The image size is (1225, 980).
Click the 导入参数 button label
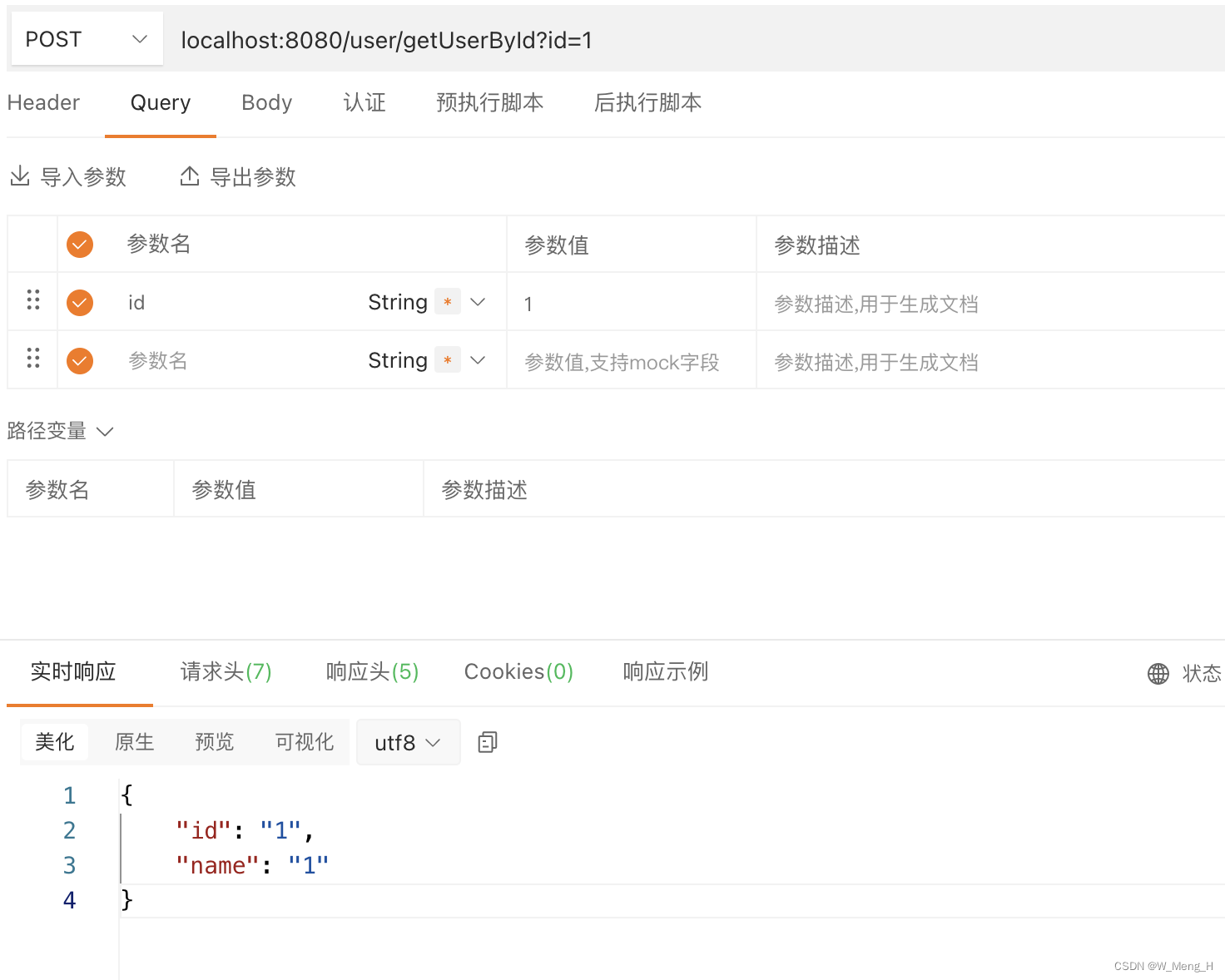[x=83, y=177]
